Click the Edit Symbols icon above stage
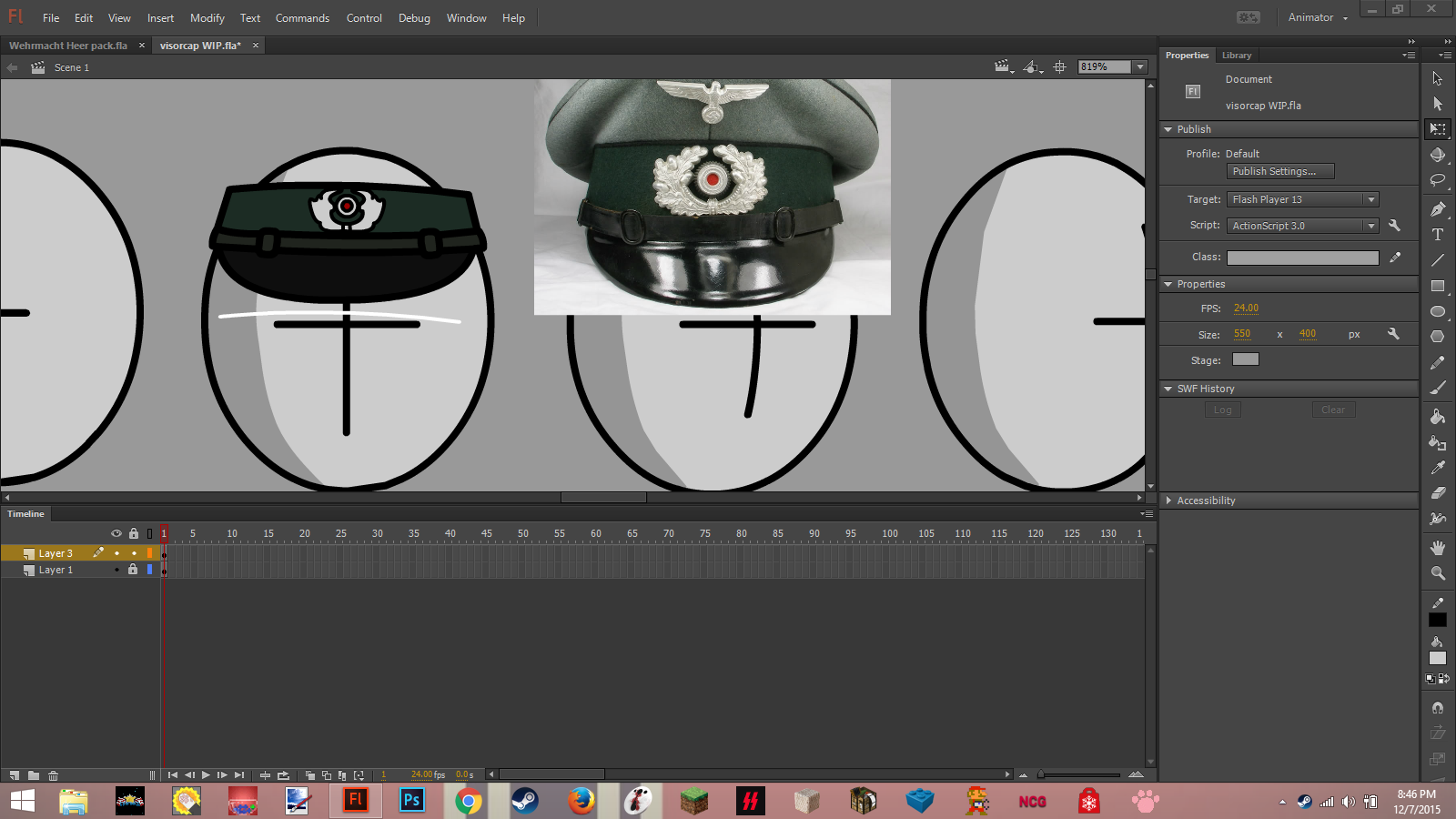Screen dimensions: 1456x819 click(1032, 67)
